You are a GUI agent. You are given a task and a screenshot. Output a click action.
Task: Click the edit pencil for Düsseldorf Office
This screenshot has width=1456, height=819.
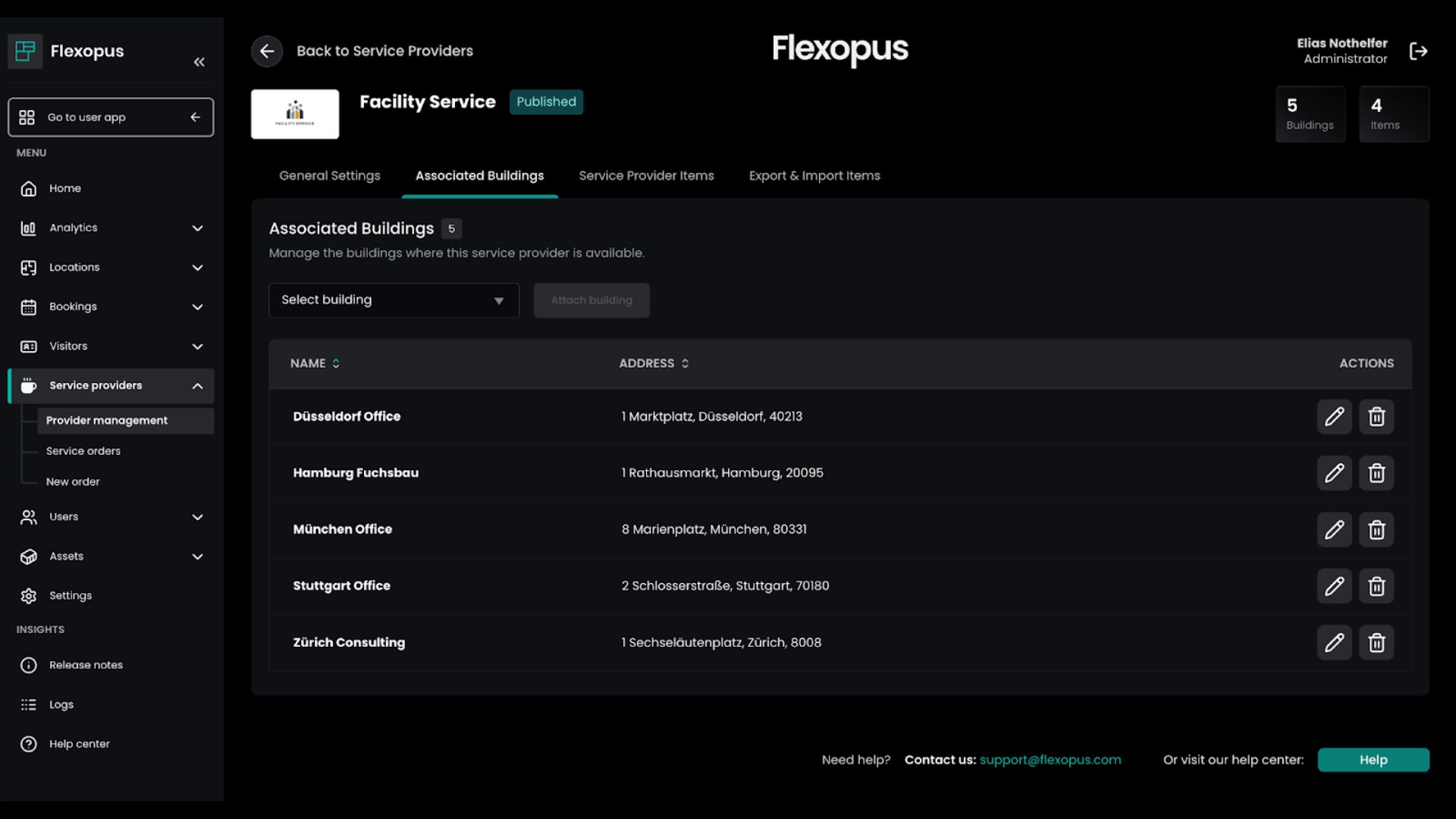(1335, 416)
